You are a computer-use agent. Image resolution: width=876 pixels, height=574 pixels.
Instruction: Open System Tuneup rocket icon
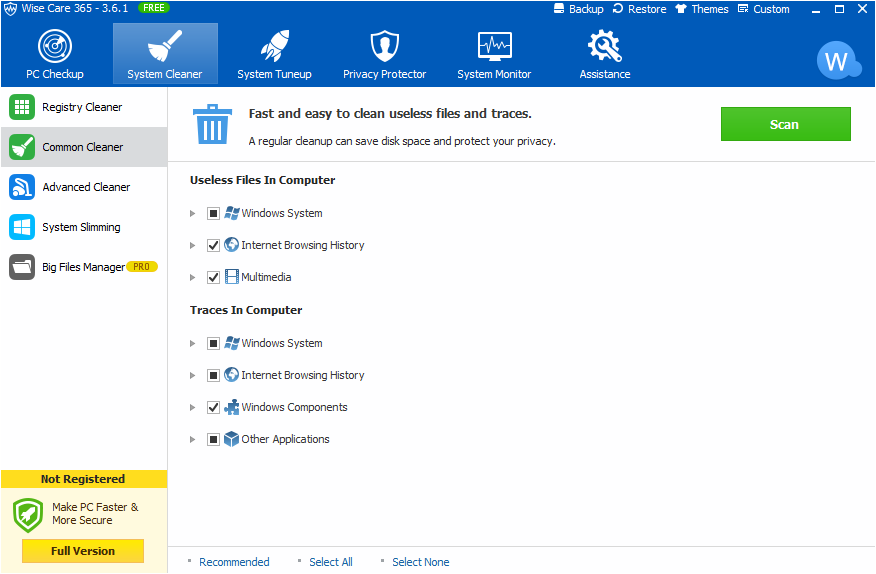(274, 46)
